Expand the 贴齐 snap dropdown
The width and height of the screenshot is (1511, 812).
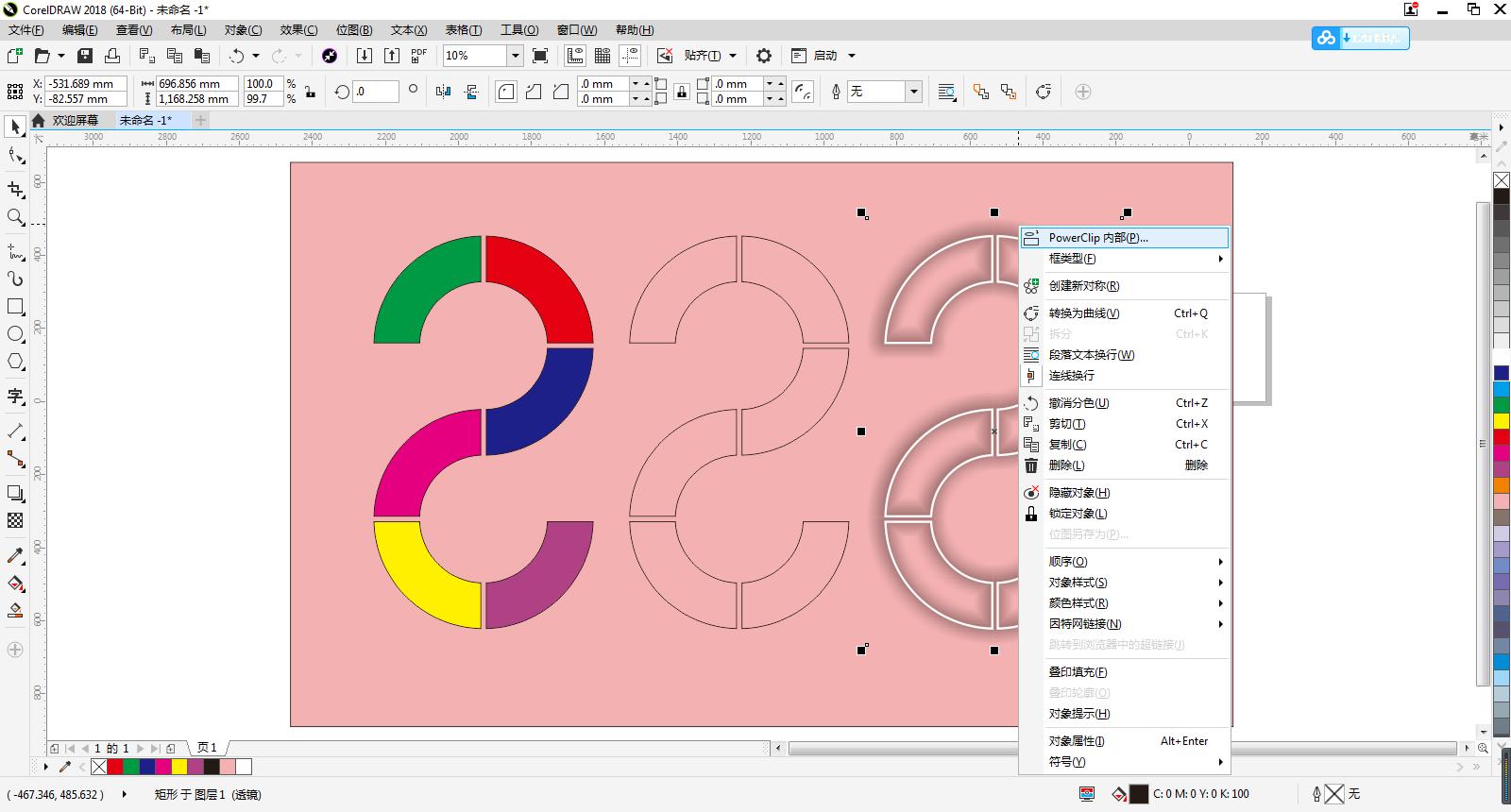point(732,56)
